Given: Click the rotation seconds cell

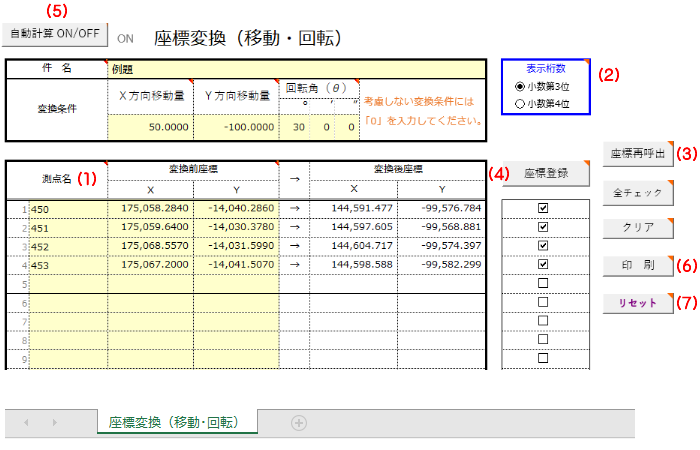Looking at the screenshot, I should 347,127.
